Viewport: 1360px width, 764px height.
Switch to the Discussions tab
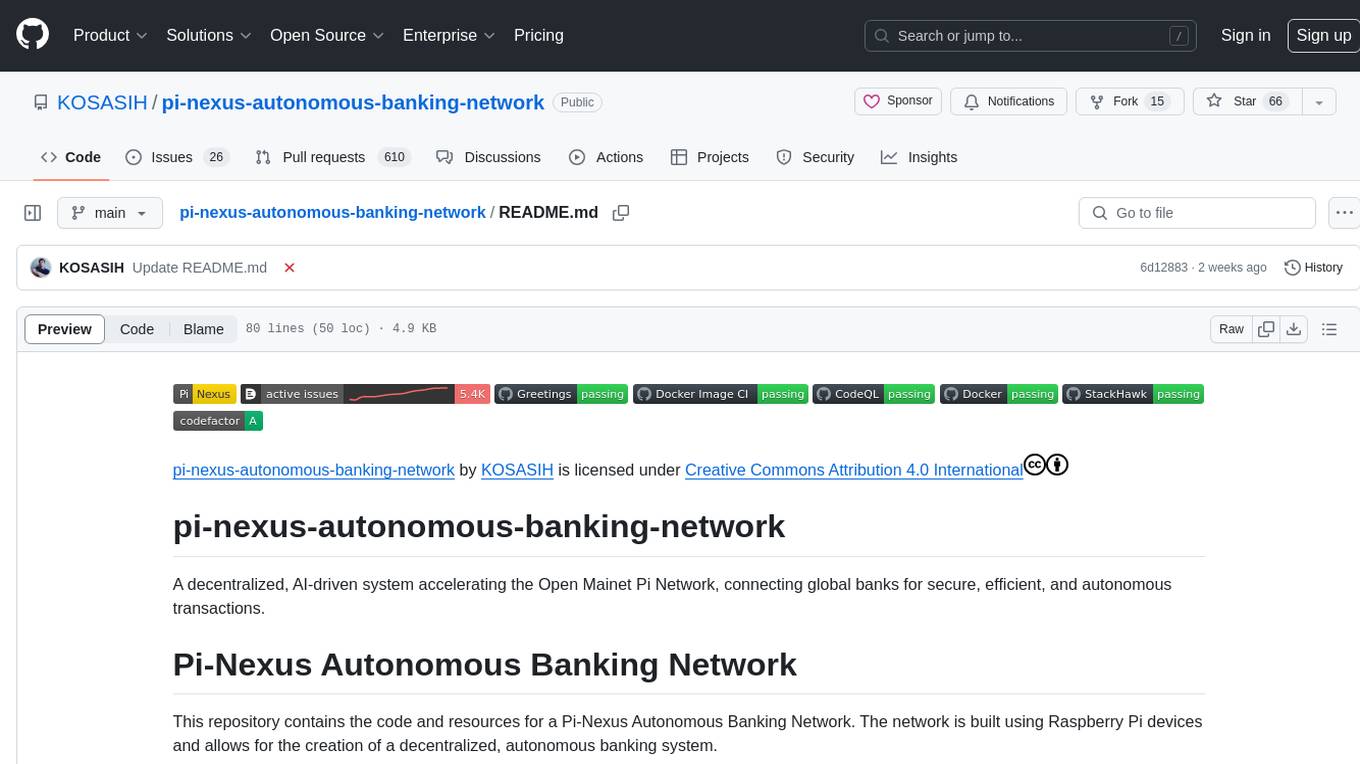tap(489, 157)
